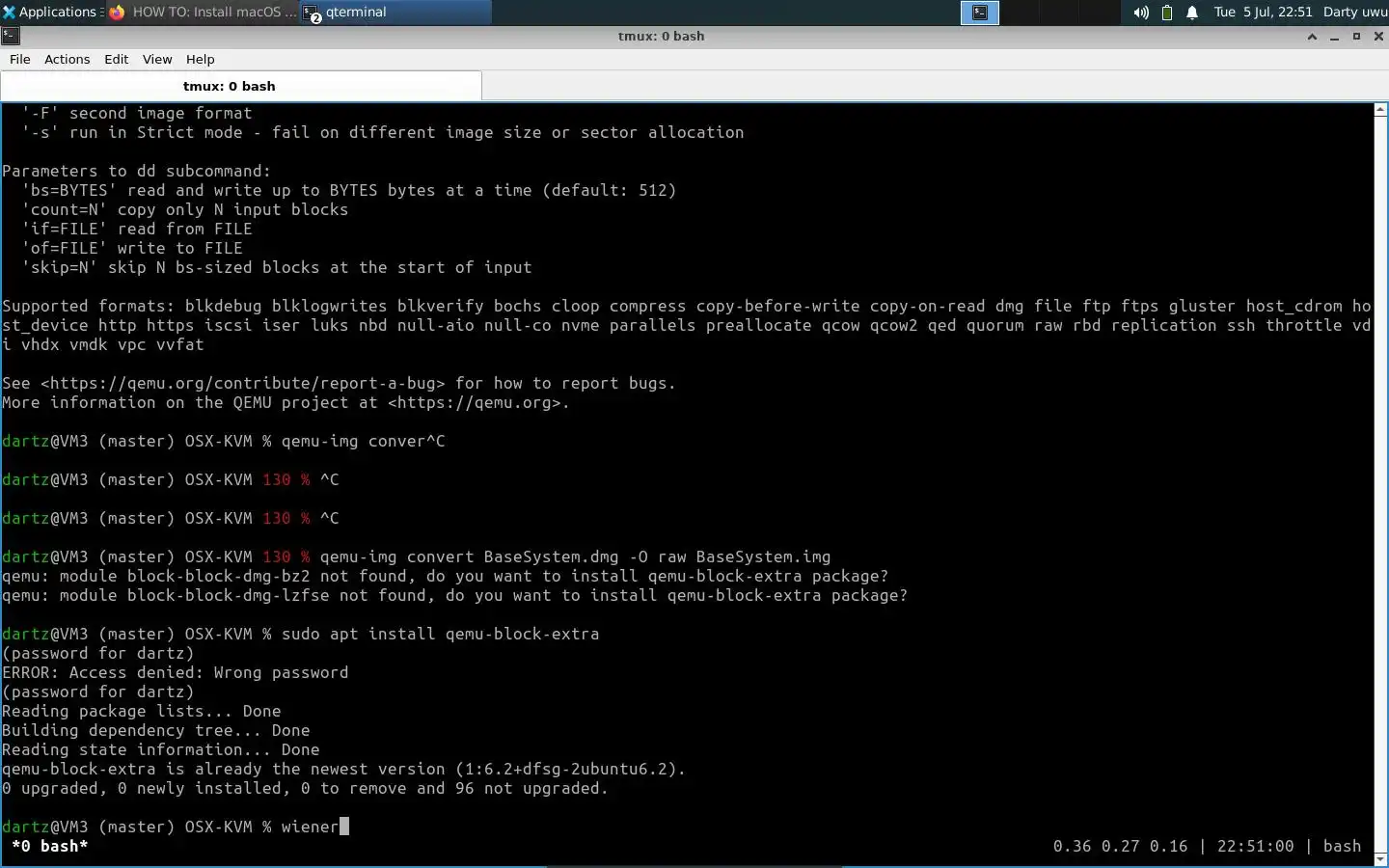This screenshot has height=868, width=1389.
Task: Click the 'bash' label in tmux status right
Action: [1342, 846]
